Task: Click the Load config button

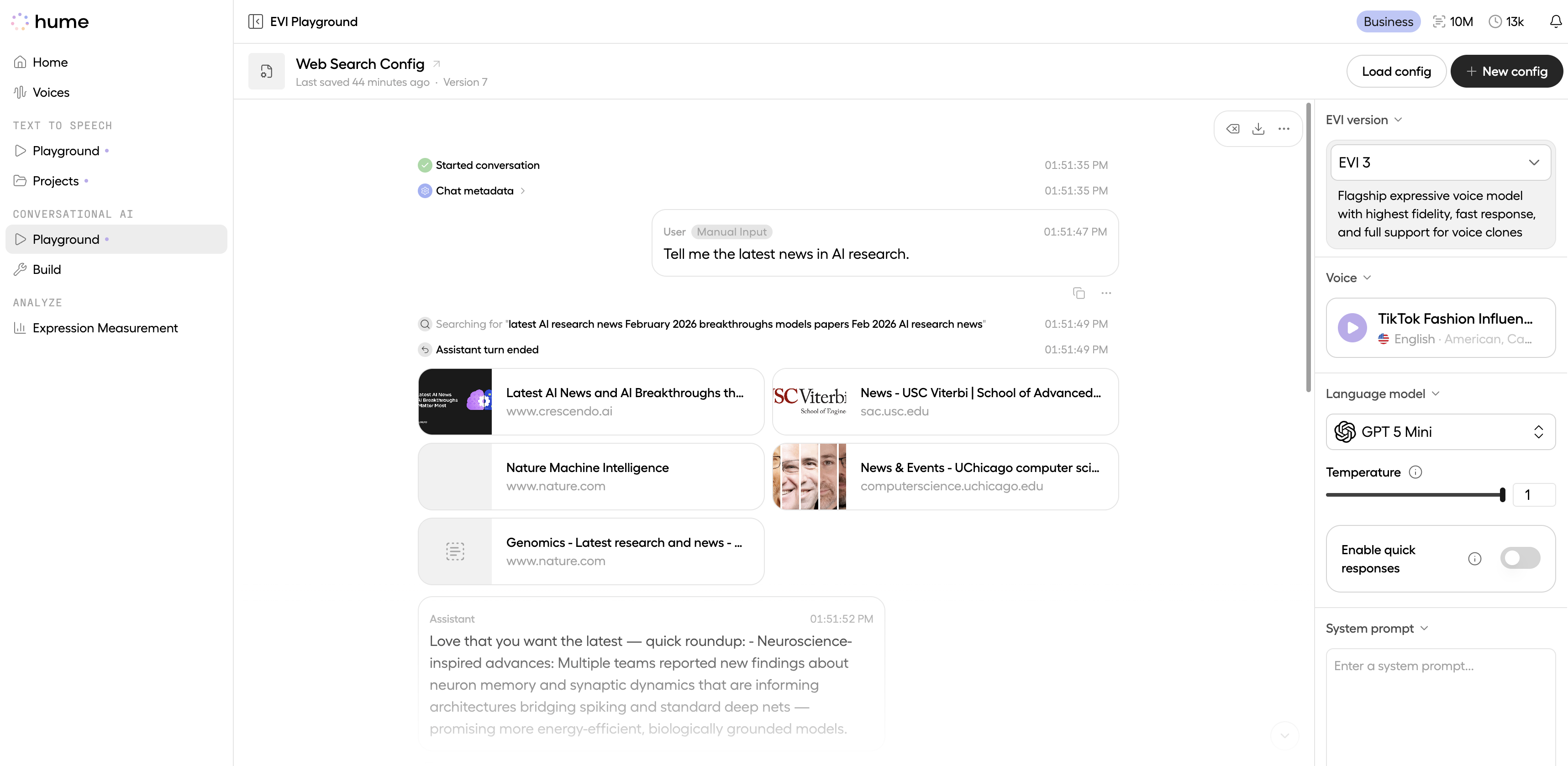Action: [1396, 71]
